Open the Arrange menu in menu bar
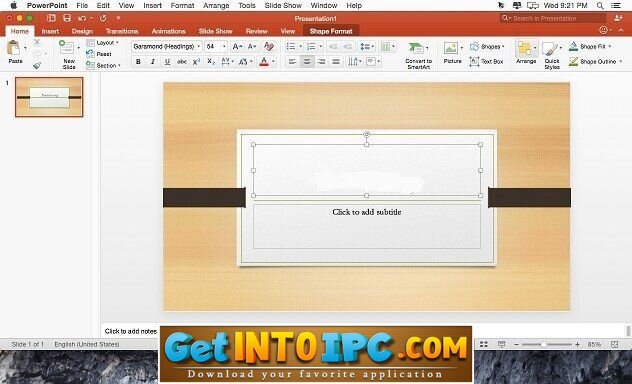The image size is (632, 384). (x=216, y=6)
